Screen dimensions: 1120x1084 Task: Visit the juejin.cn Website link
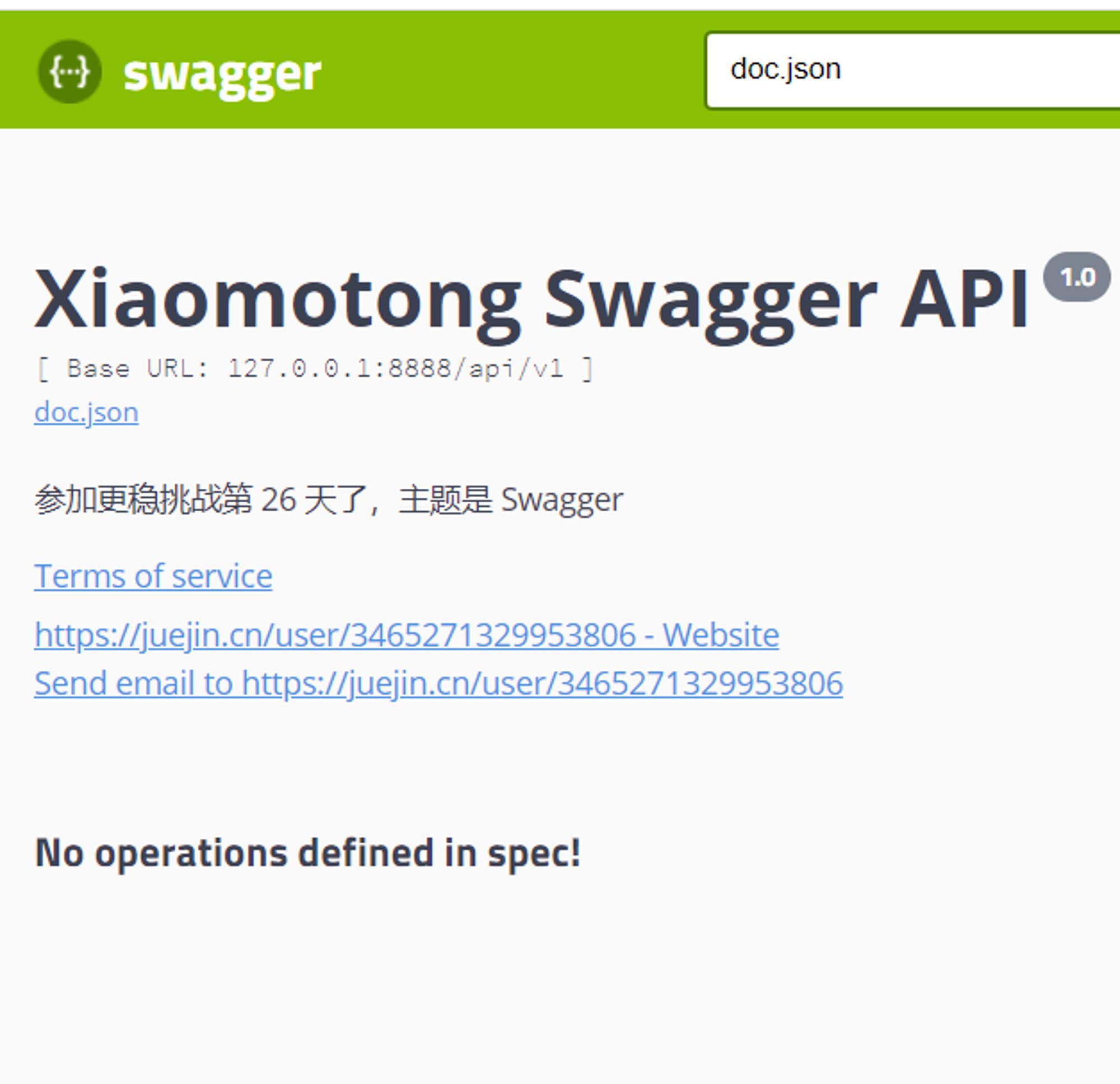point(407,635)
